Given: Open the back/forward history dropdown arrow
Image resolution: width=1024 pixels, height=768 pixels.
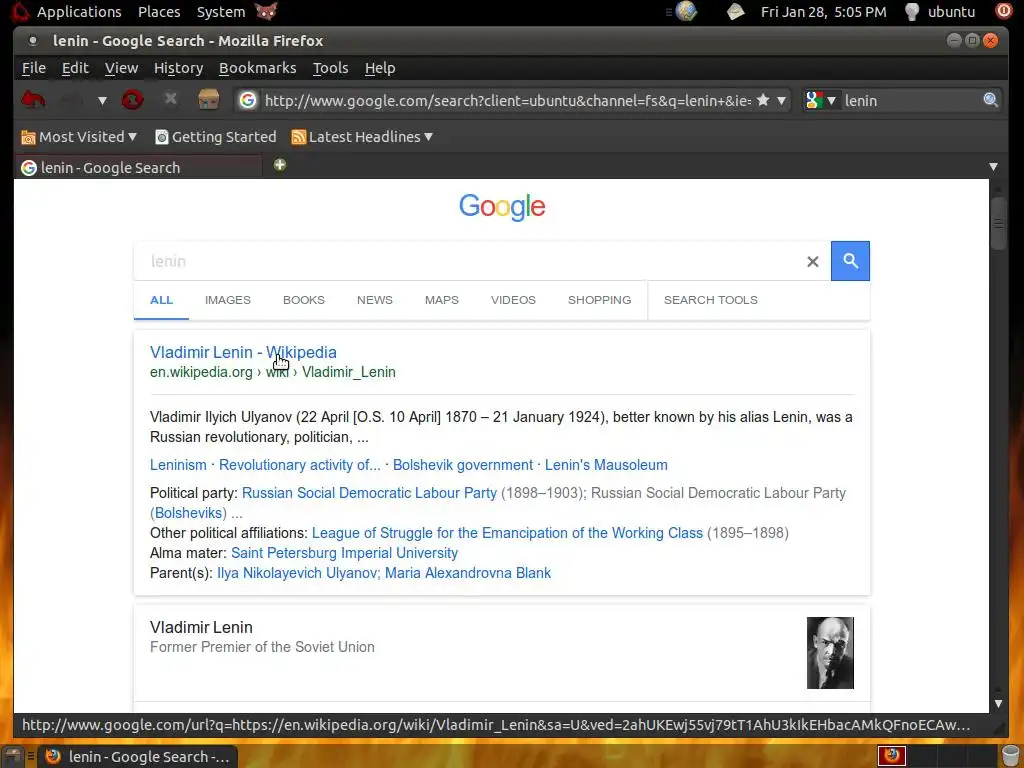Looking at the screenshot, I should click(x=102, y=101).
